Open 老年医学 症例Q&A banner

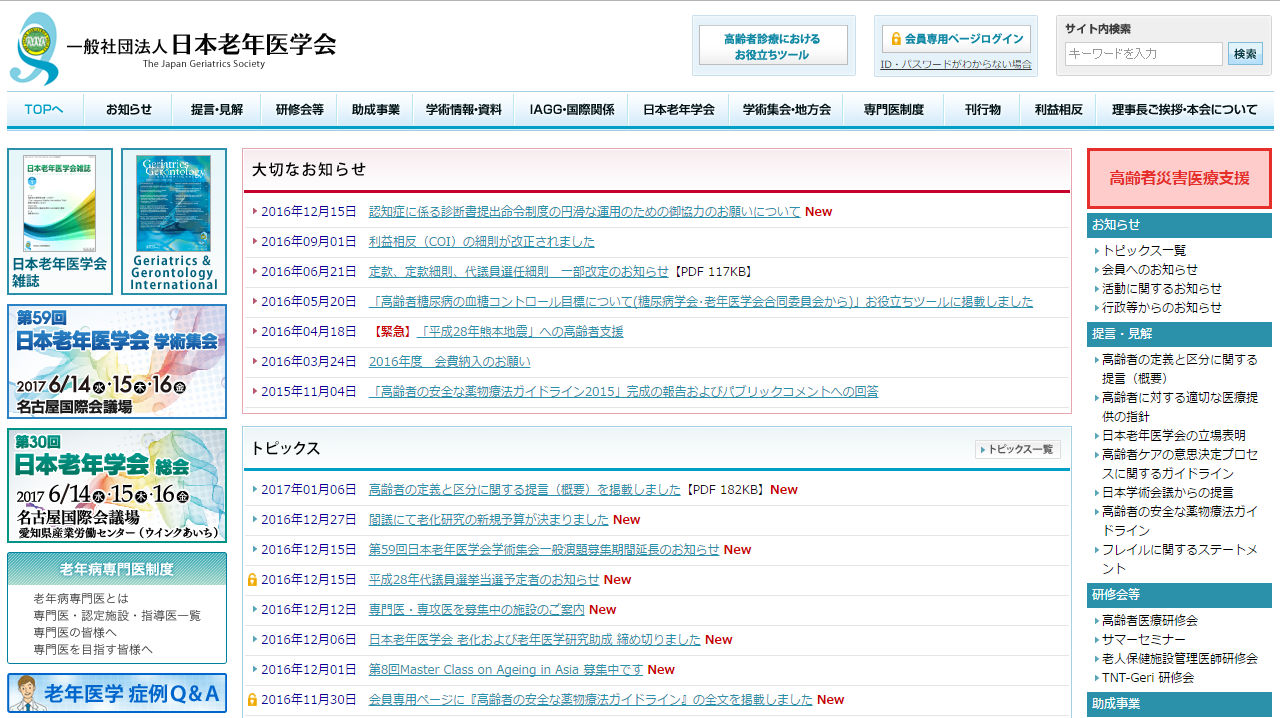(117, 693)
